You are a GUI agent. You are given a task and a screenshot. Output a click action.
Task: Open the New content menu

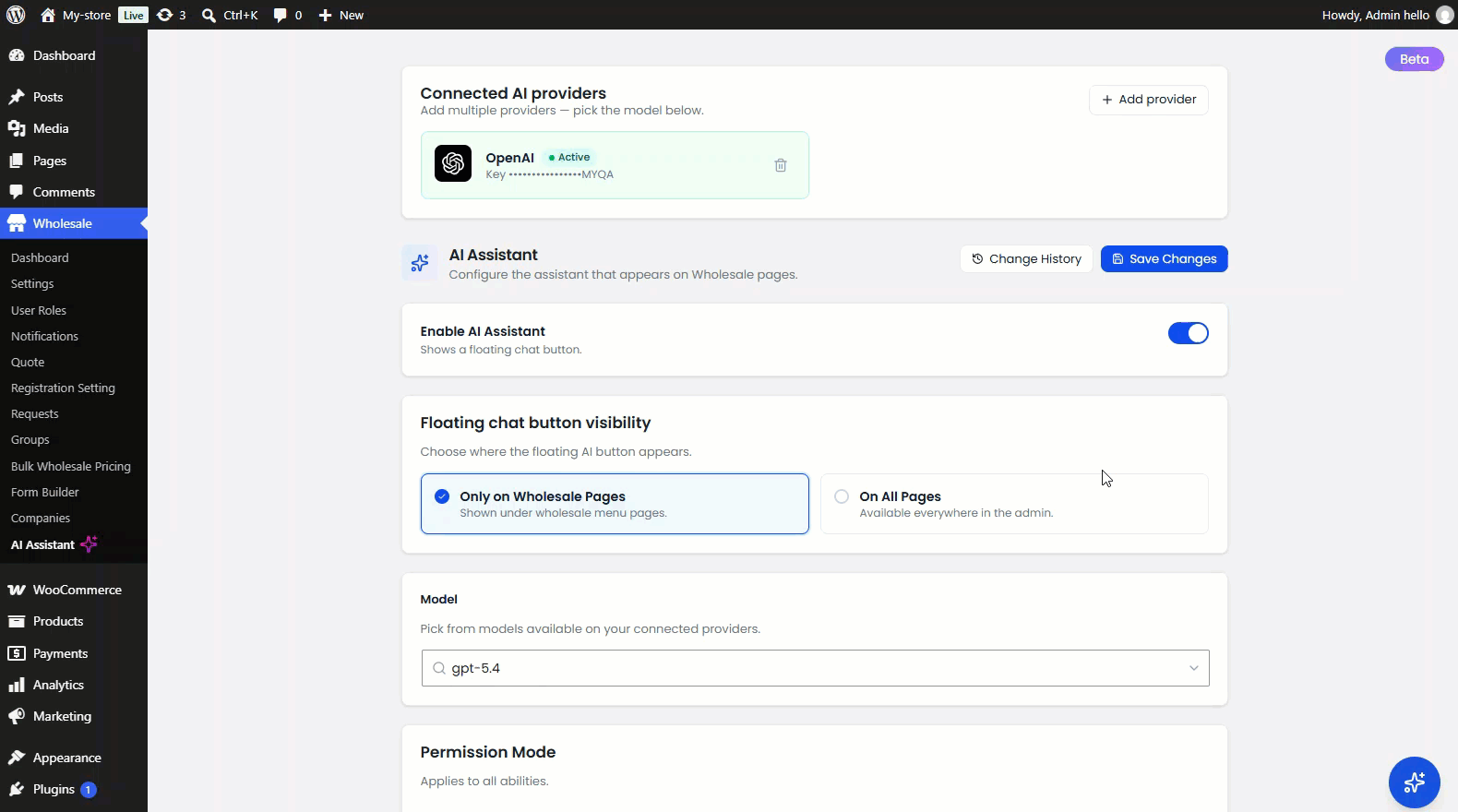(x=341, y=15)
